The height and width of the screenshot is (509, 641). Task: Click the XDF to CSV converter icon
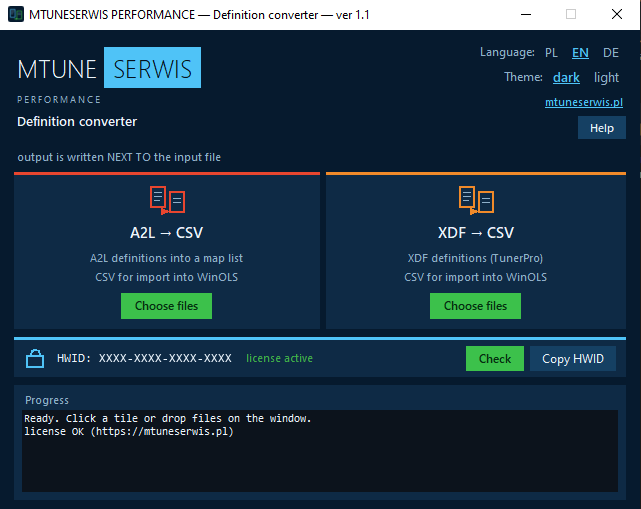click(476, 200)
